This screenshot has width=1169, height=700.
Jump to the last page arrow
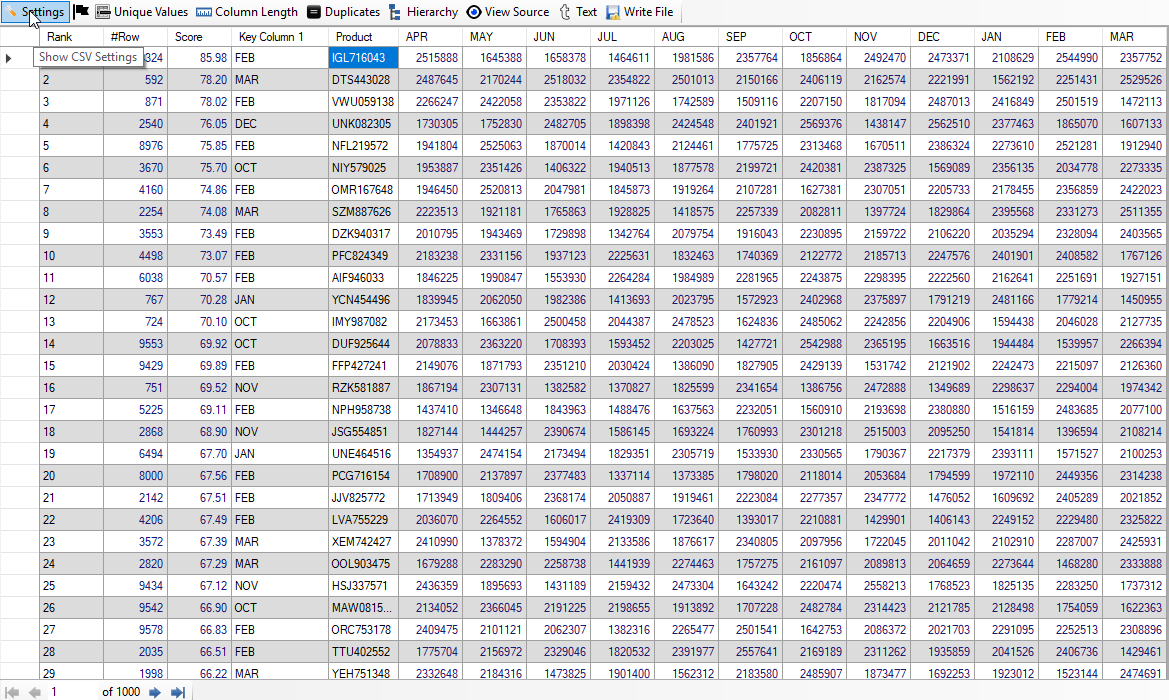pos(178,692)
